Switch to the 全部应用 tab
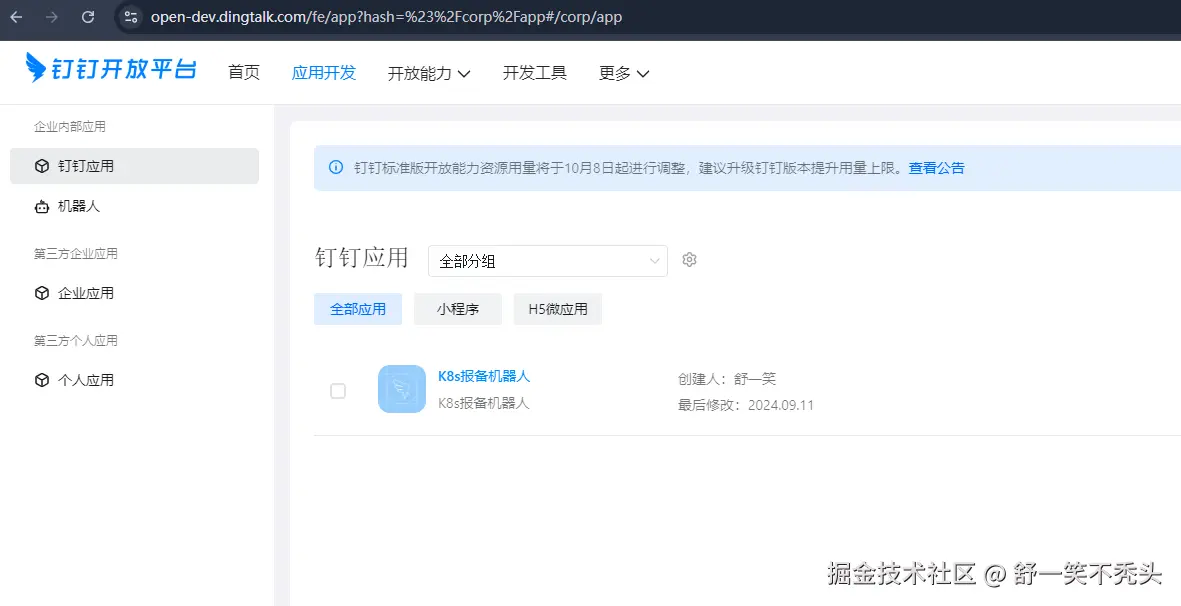 (x=358, y=309)
